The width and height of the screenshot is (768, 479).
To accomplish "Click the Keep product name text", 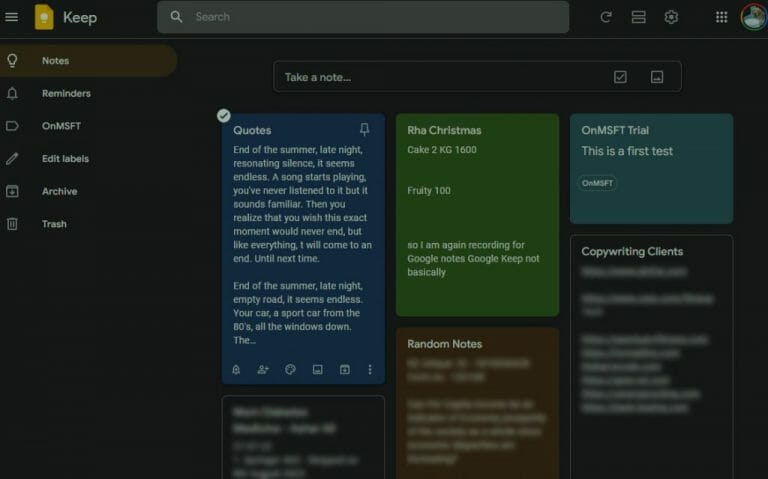I will click(80, 18).
